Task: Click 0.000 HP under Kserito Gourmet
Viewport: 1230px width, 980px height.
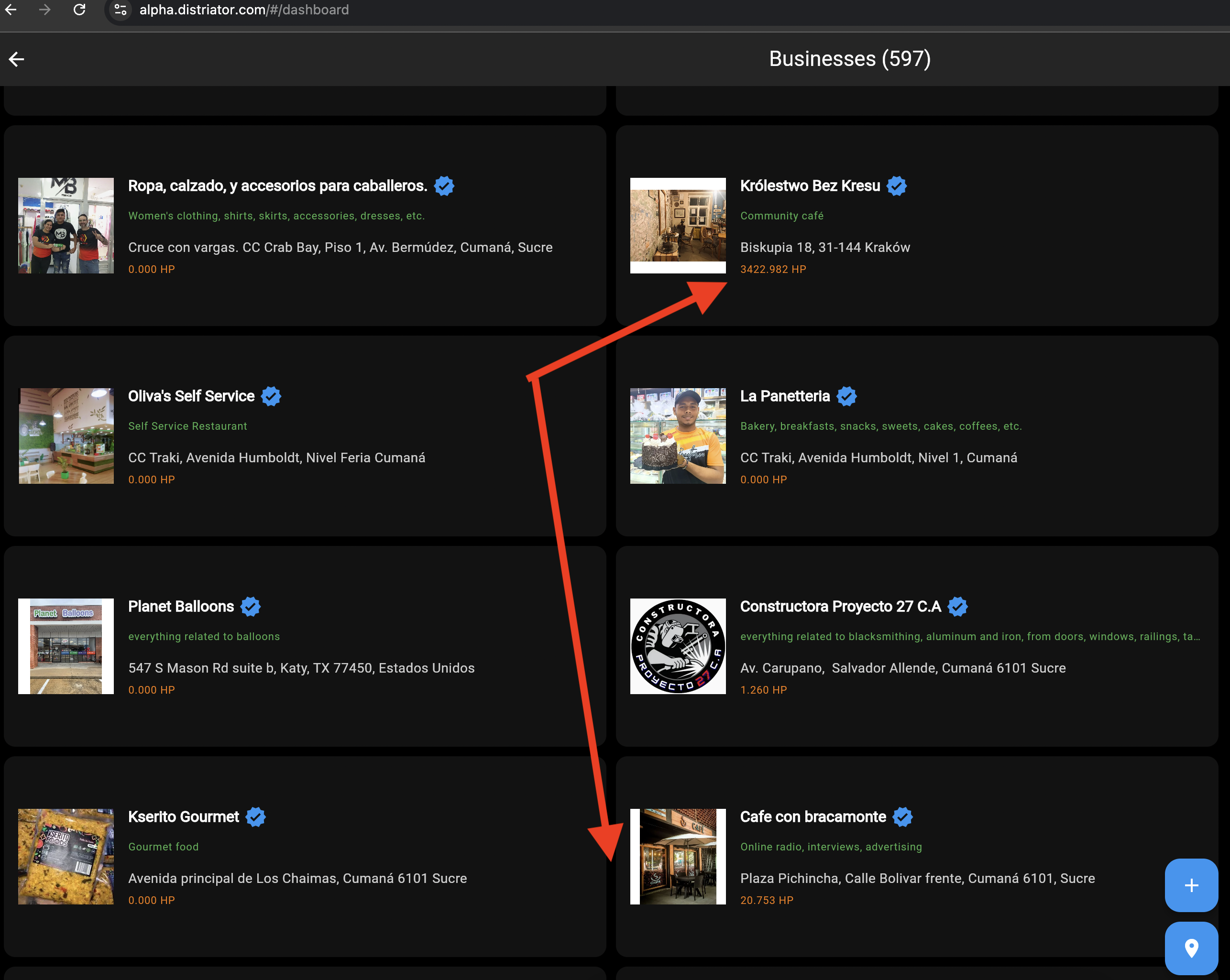Action: click(151, 900)
